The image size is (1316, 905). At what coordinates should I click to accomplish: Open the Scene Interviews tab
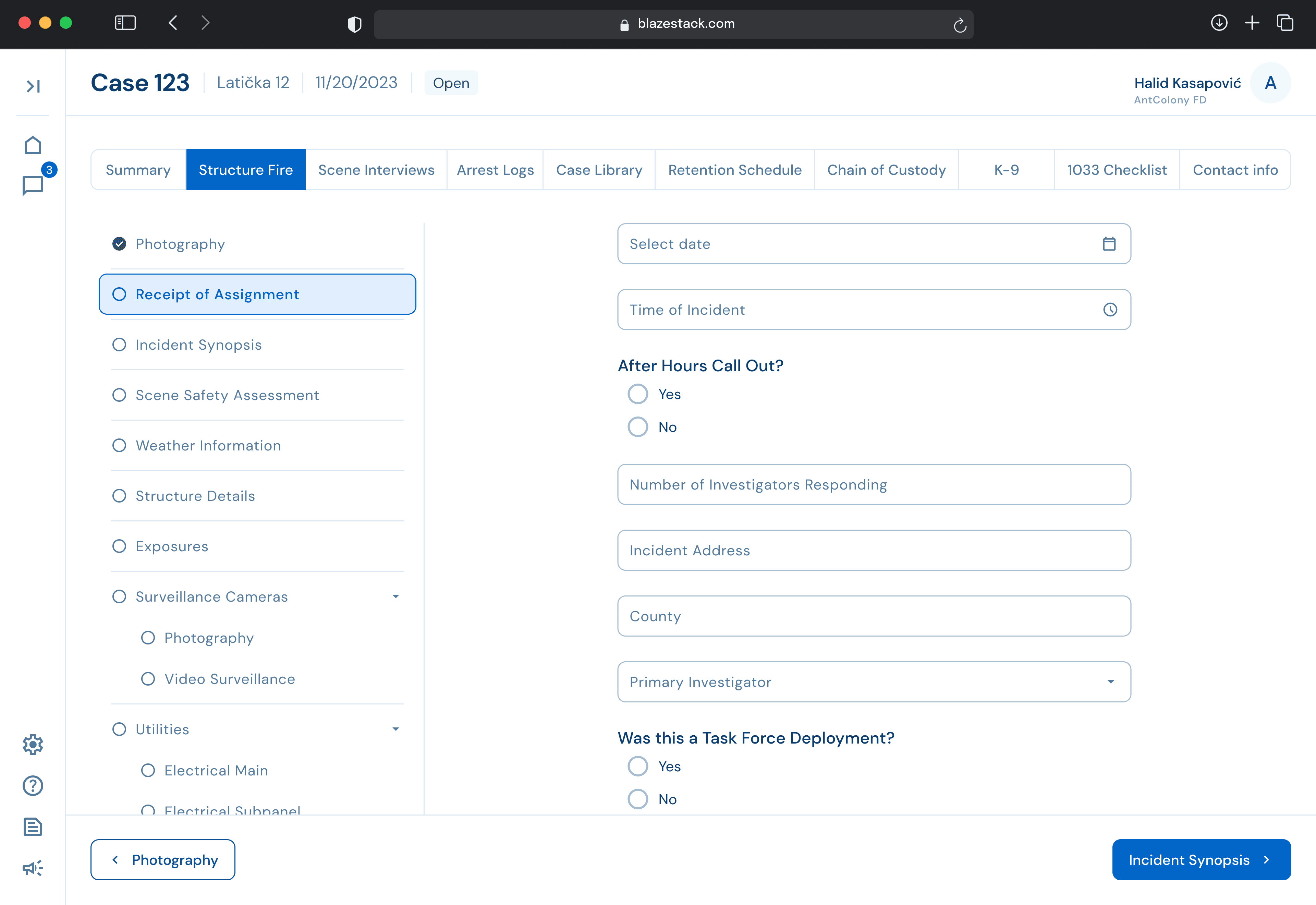376,170
